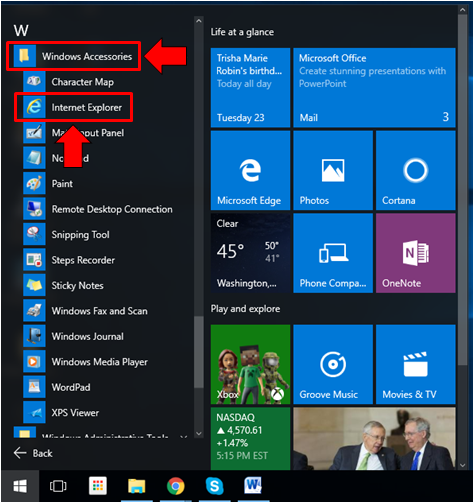Open the news photo tile
Image resolution: width=474 pixels, height=504 pixels.
click(x=374, y=439)
